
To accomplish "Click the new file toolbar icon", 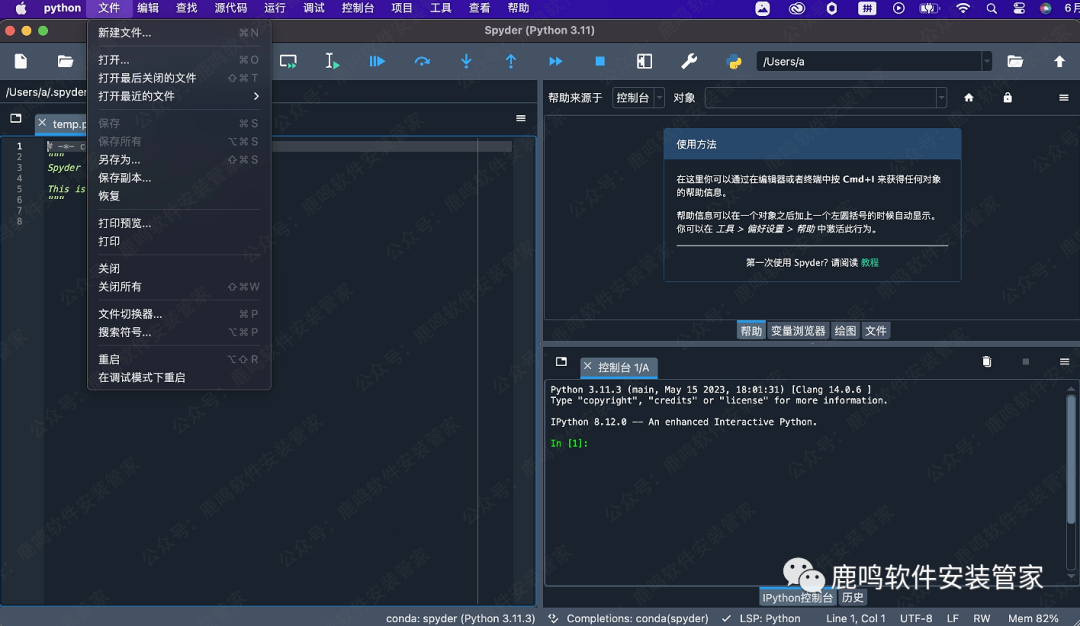I will (x=21, y=62).
